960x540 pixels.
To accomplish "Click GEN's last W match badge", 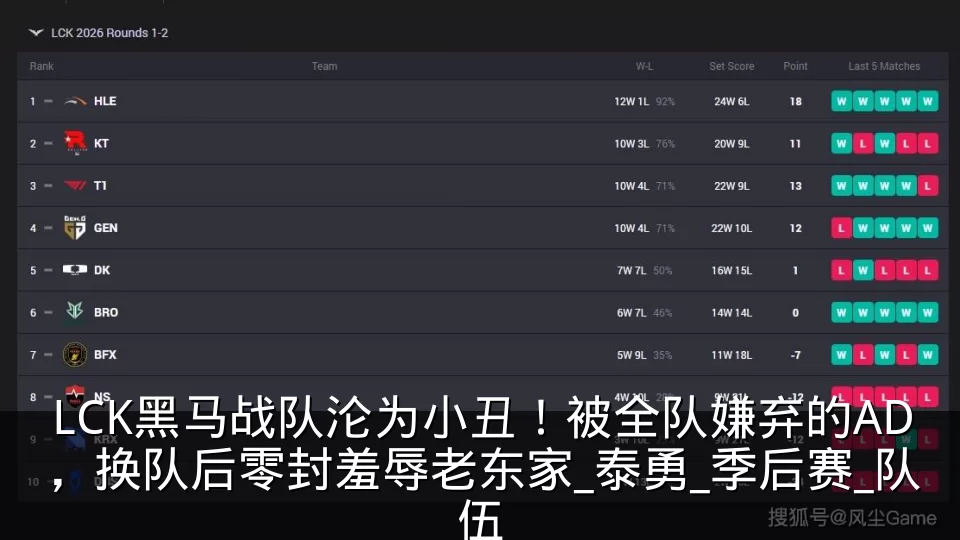I will pyautogui.click(x=928, y=228).
